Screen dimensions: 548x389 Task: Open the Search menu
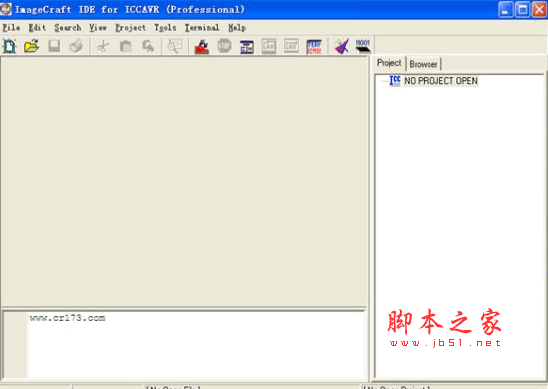coord(68,28)
